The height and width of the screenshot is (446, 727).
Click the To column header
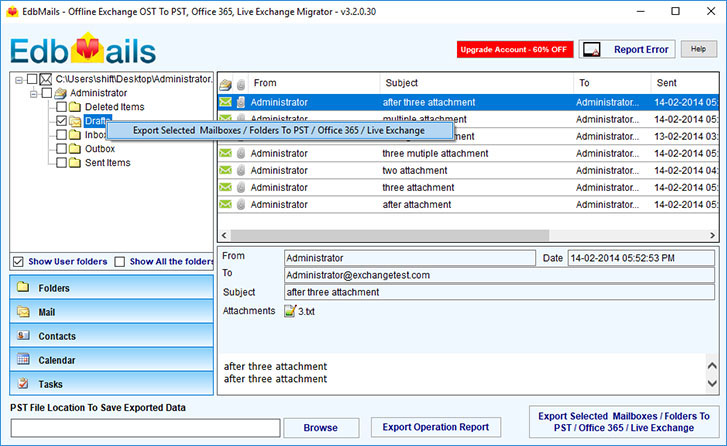612,83
